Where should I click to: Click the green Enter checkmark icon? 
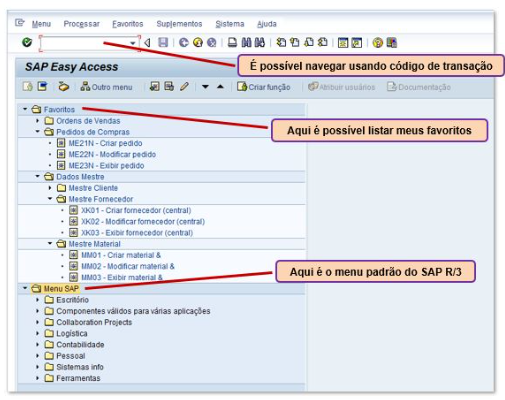click(27, 42)
